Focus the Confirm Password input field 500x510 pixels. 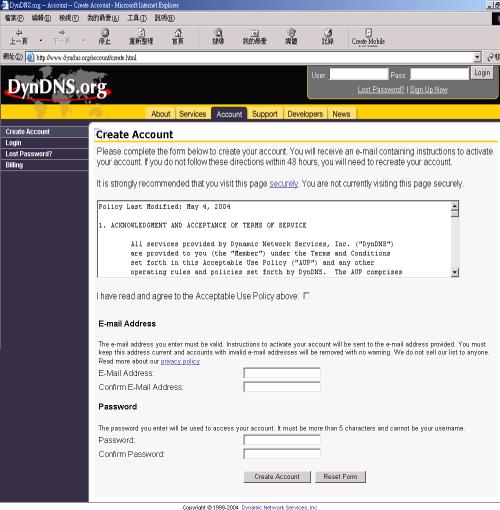(x=282, y=454)
